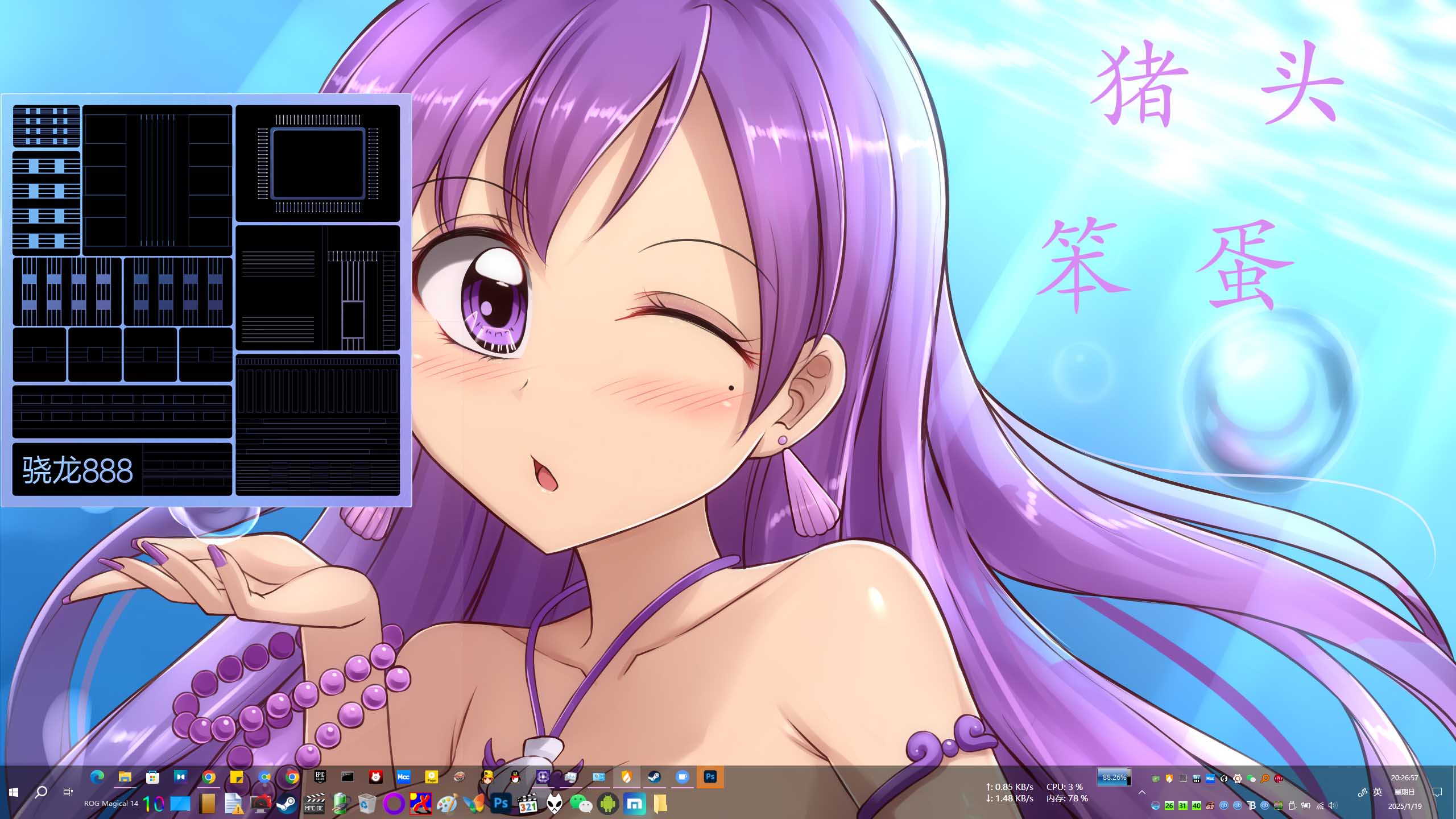This screenshot has height=819, width=1456.
Task: Launch Epic Games from taskbar
Action: [x=320, y=777]
